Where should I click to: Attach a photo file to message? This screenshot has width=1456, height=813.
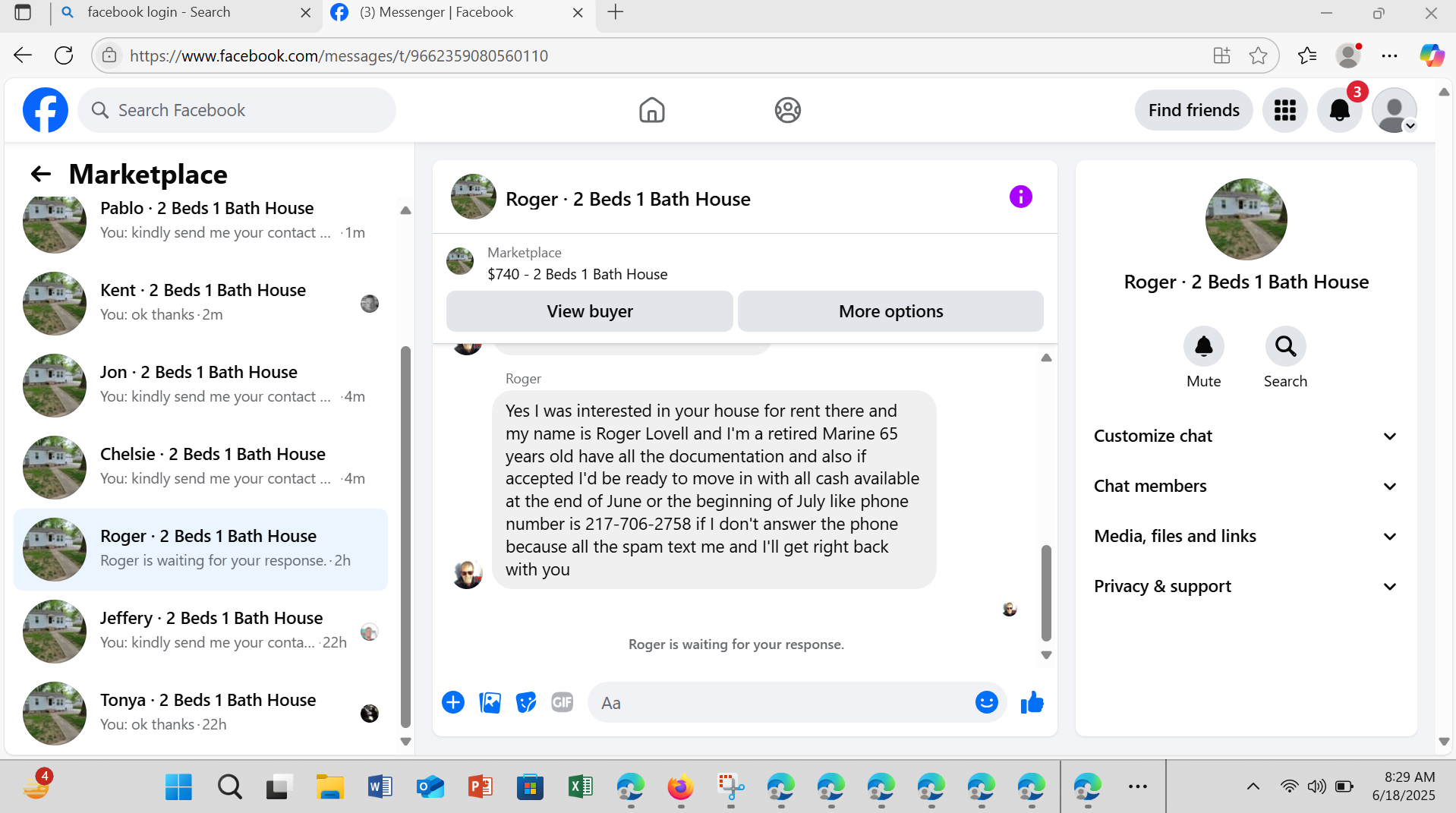[490, 703]
